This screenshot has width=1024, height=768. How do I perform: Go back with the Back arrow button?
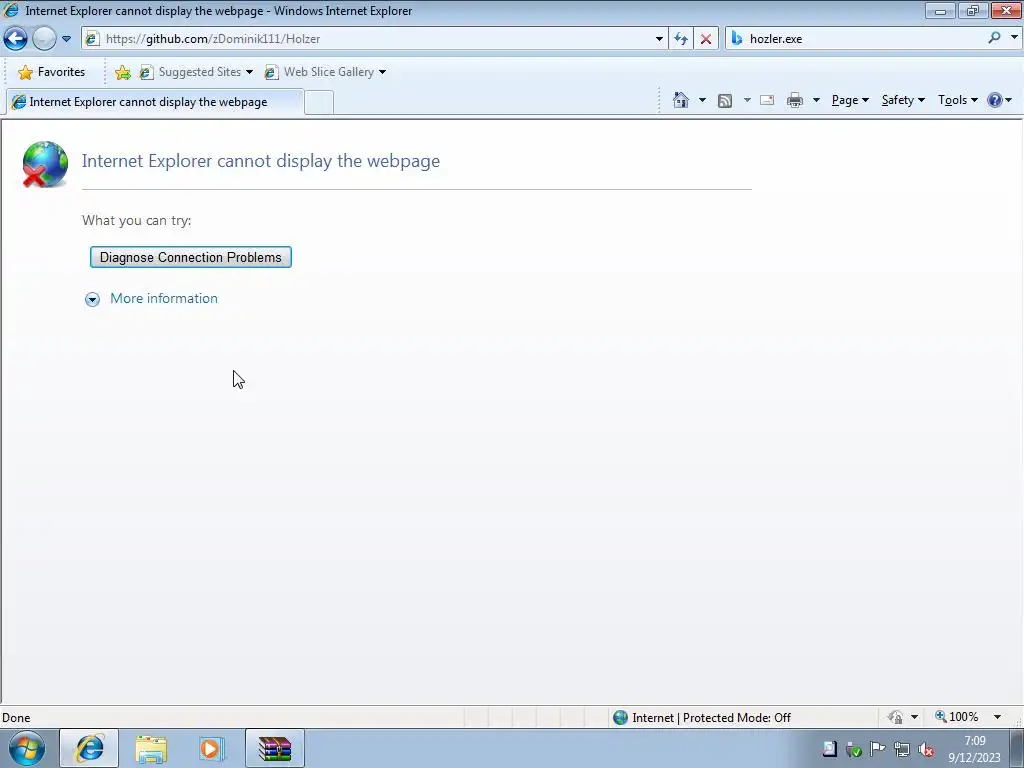tap(15, 39)
